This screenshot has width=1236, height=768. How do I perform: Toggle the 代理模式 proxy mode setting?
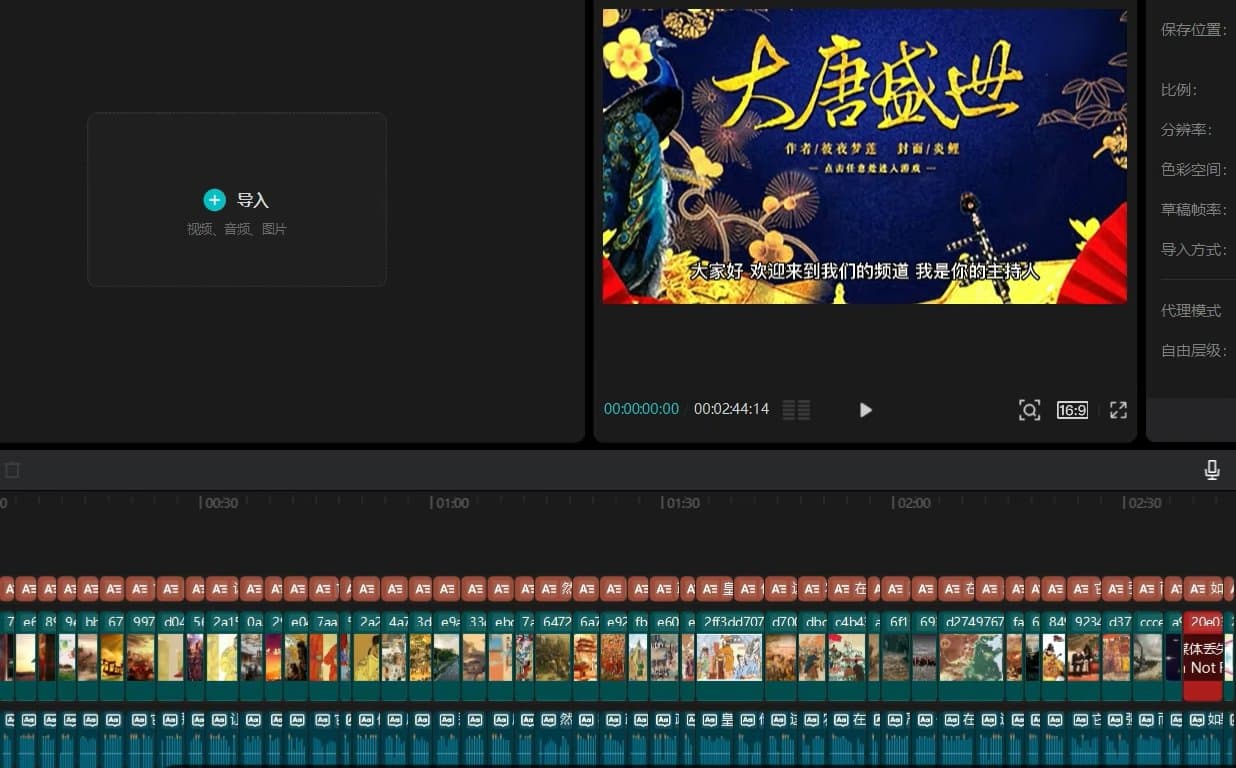[1191, 310]
